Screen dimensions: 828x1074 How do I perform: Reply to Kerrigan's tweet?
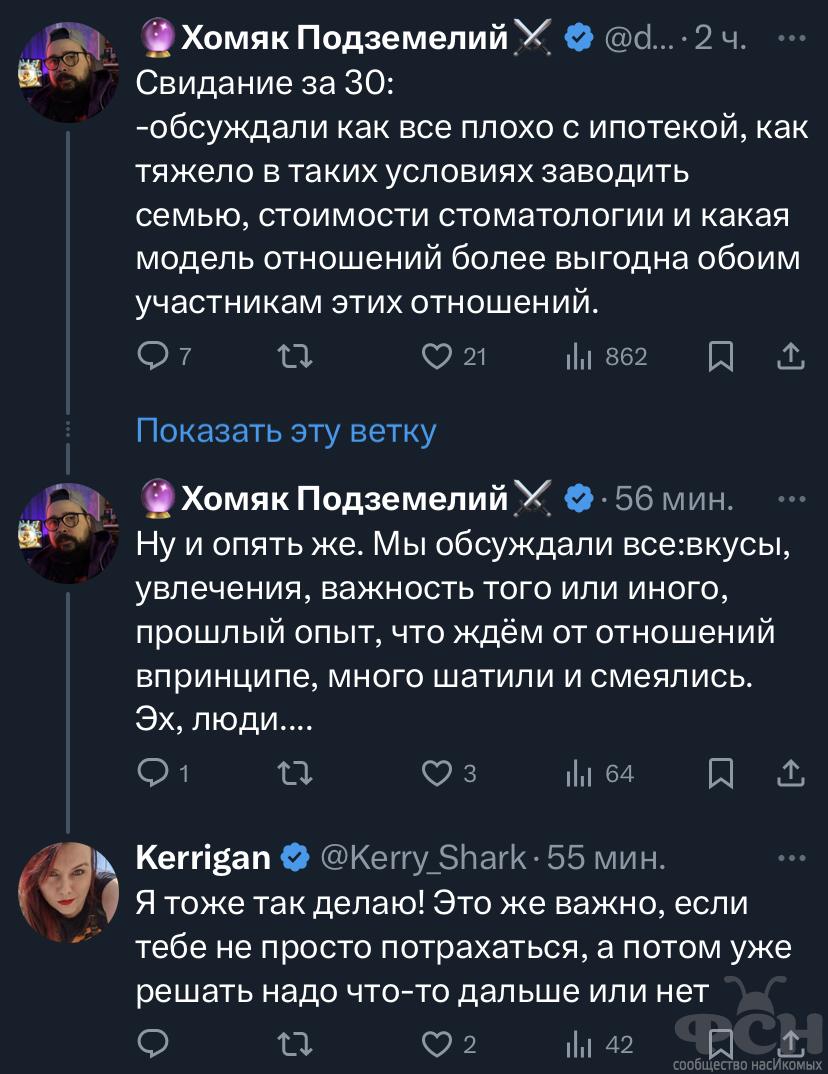point(152,1045)
